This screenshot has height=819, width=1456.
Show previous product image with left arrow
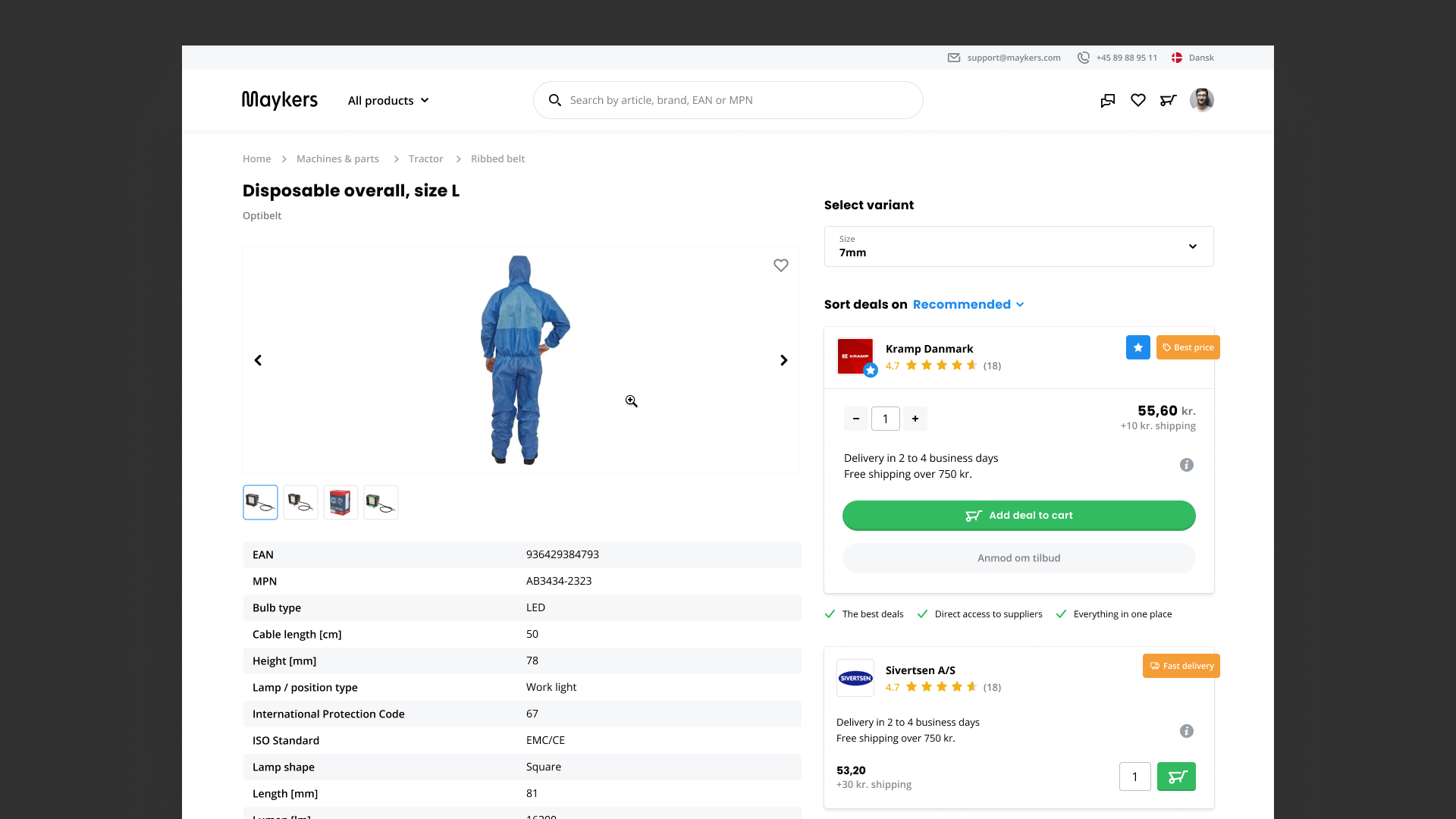(x=258, y=360)
